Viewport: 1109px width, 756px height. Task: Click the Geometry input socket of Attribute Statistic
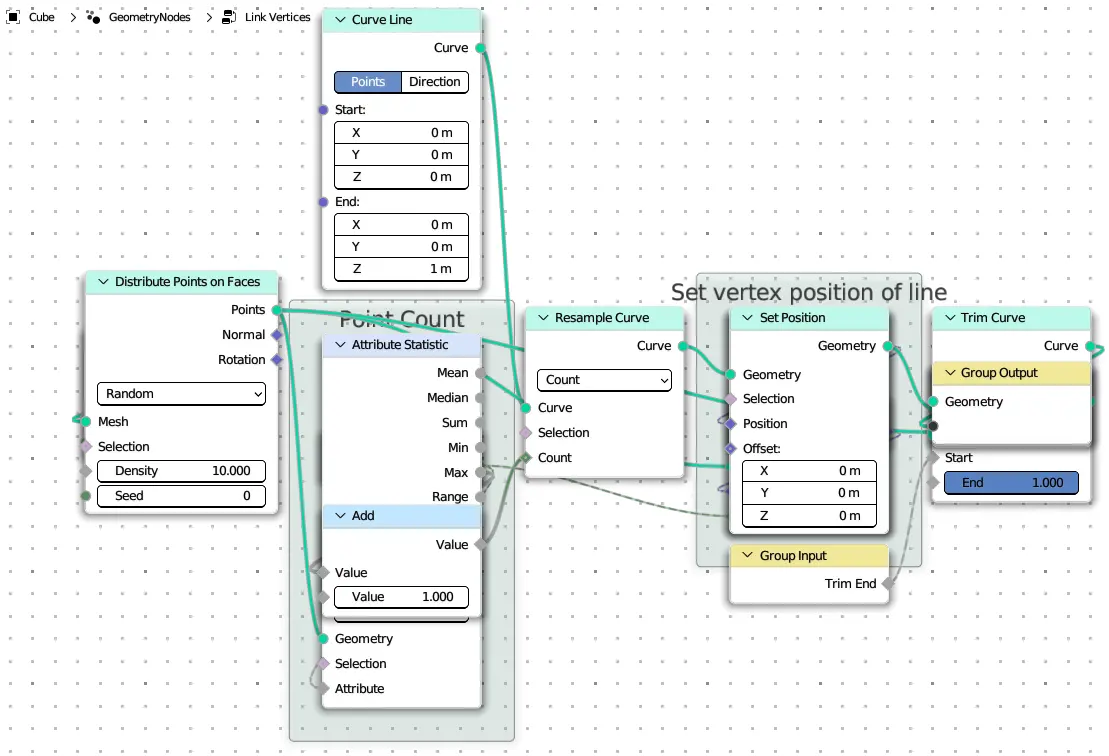[x=323, y=639]
